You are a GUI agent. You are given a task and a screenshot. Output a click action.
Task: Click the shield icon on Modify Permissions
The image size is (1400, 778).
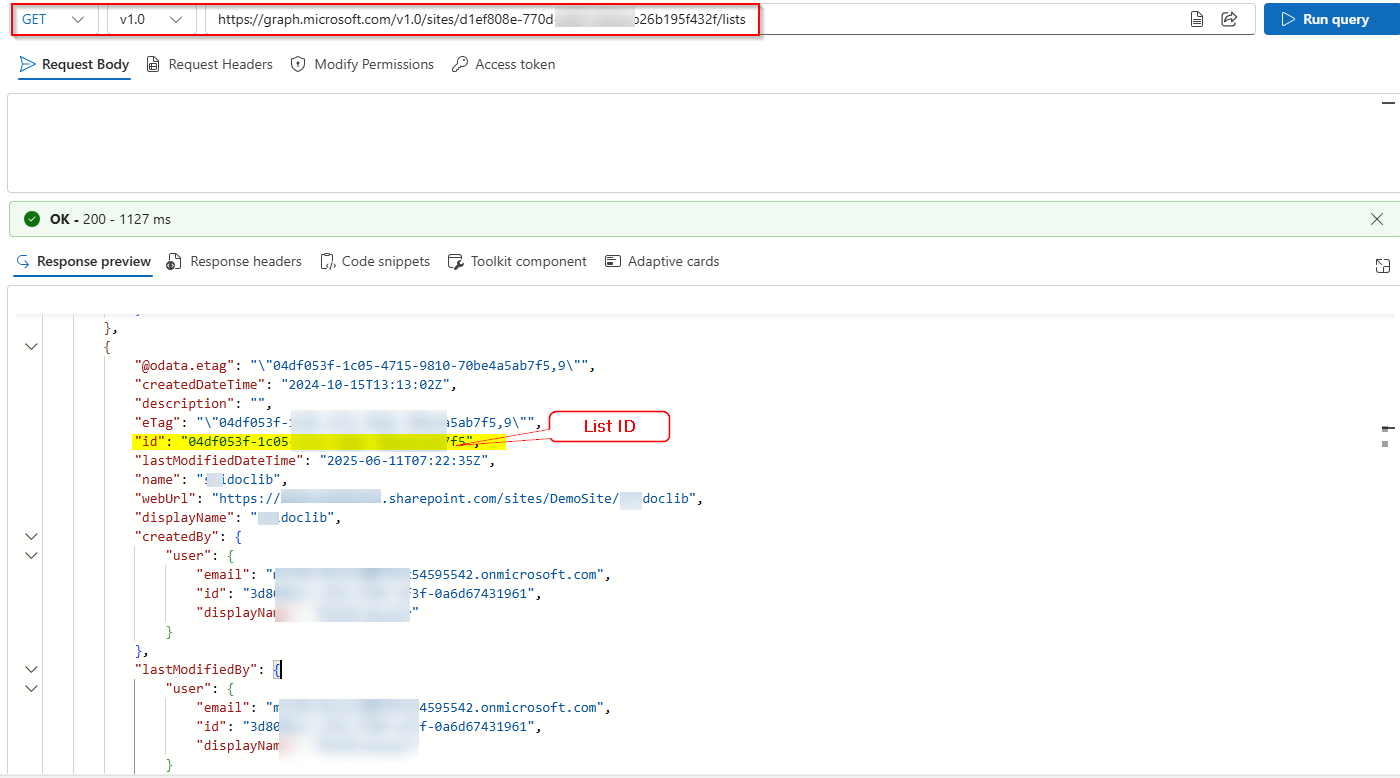[297, 64]
